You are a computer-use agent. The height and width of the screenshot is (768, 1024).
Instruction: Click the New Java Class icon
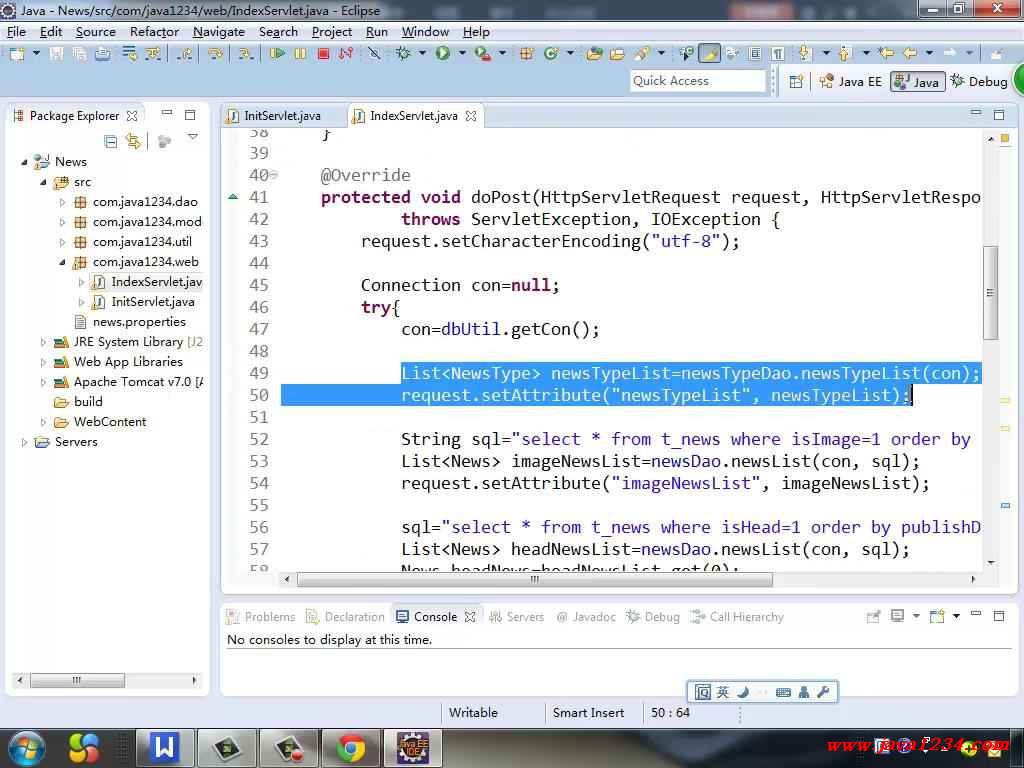551,54
